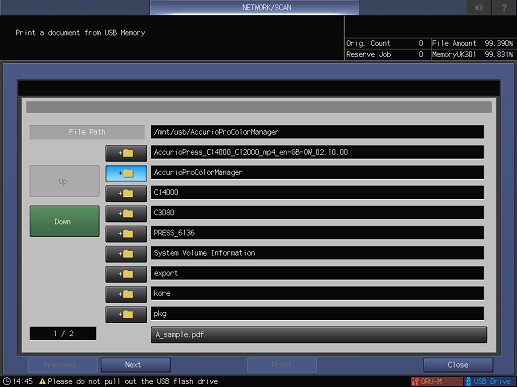Open the AccurioPress_C14000_C12000 folder icon
This screenshot has height=387, width=517.
(x=126, y=153)
